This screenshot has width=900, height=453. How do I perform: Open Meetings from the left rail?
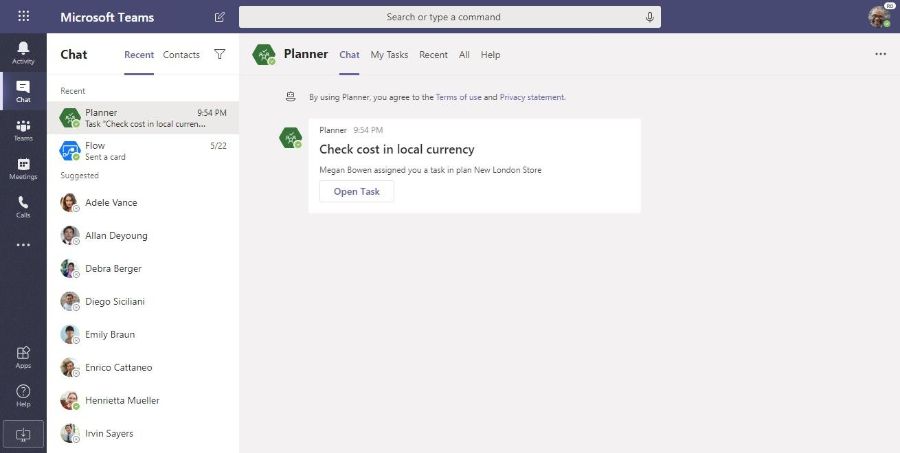(23, 169)
